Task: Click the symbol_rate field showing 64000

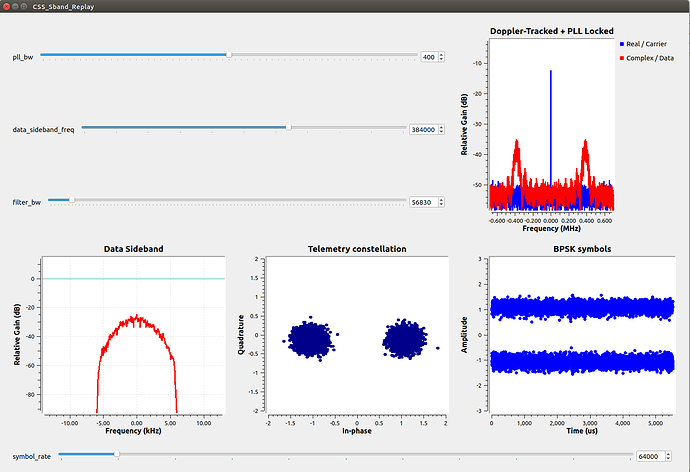Action: (x=648, y=456)
